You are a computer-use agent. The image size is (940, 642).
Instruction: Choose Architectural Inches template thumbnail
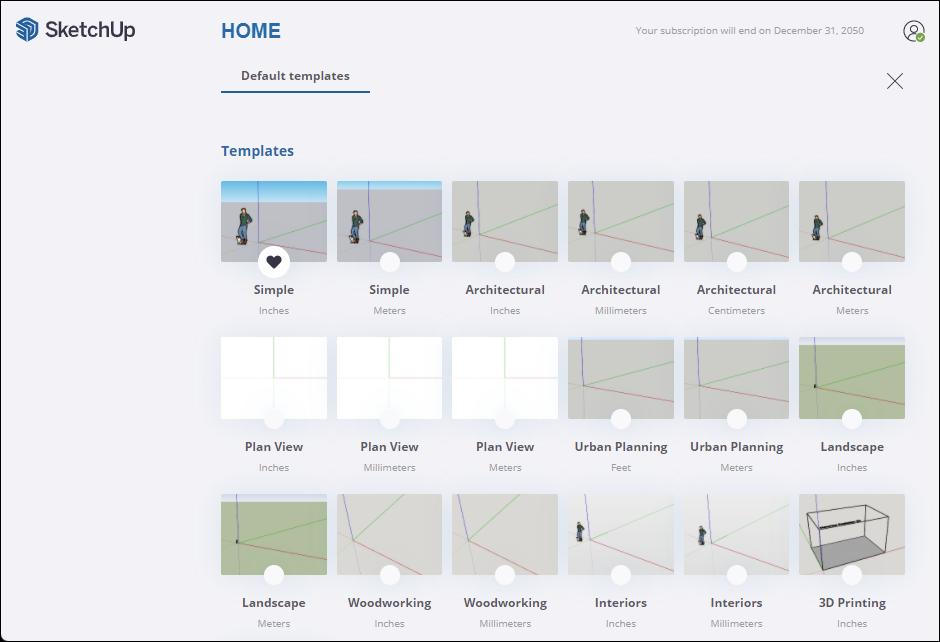[505, 219]
